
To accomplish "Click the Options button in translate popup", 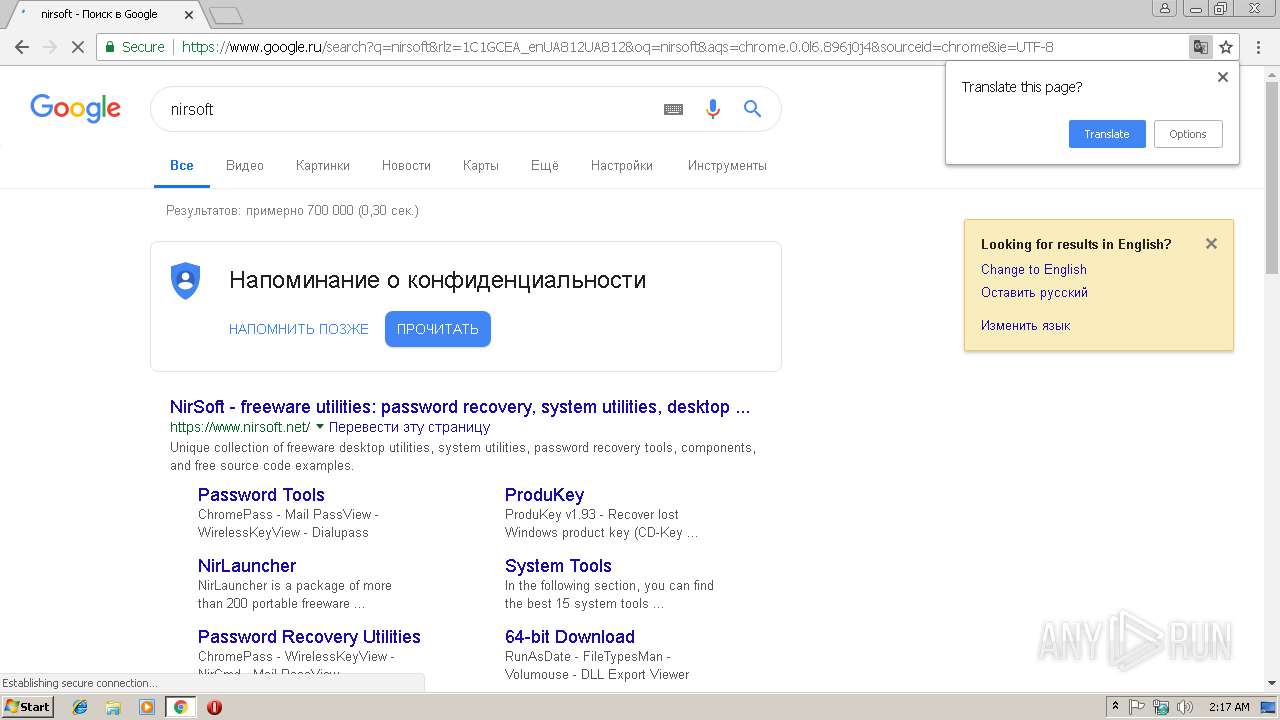I will [x=1188, y=134].
